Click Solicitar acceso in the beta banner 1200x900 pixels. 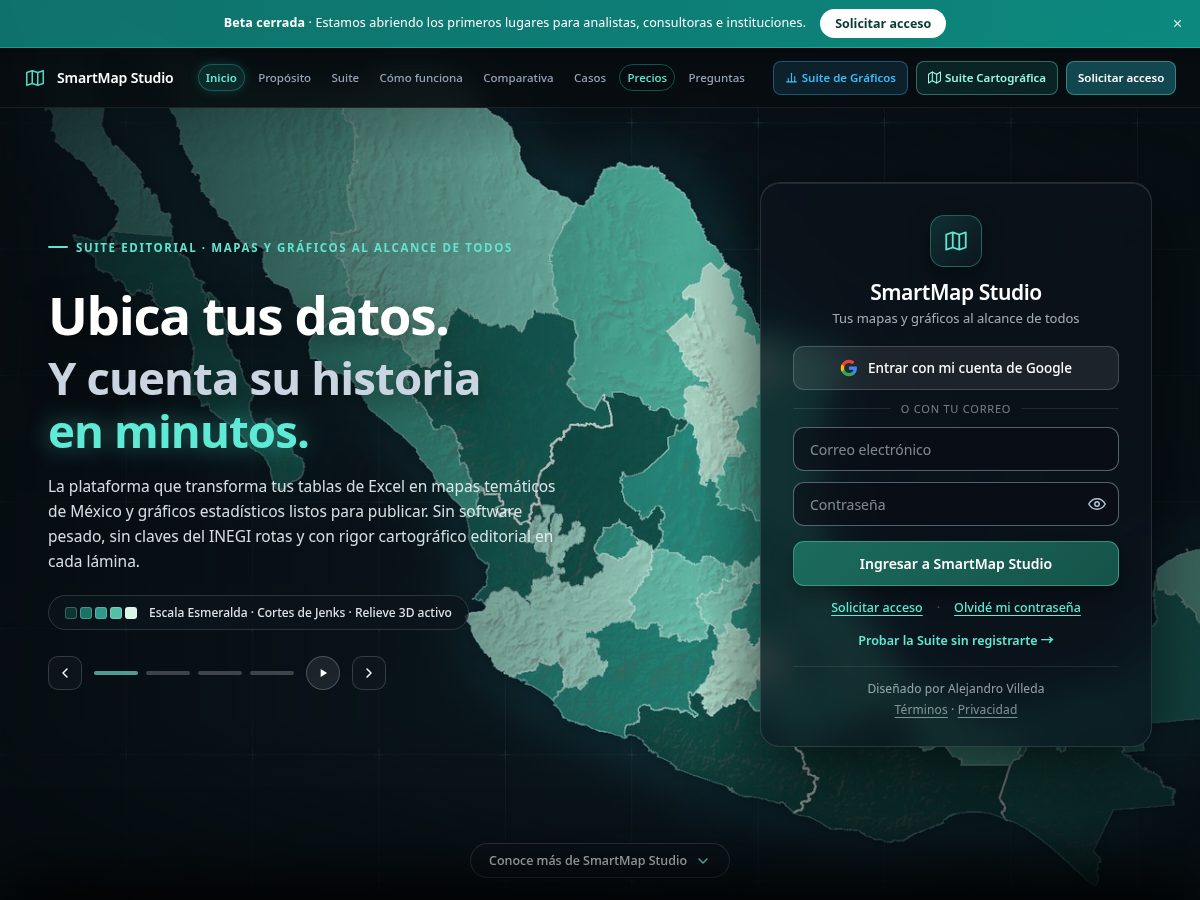[x=883, y=23]
